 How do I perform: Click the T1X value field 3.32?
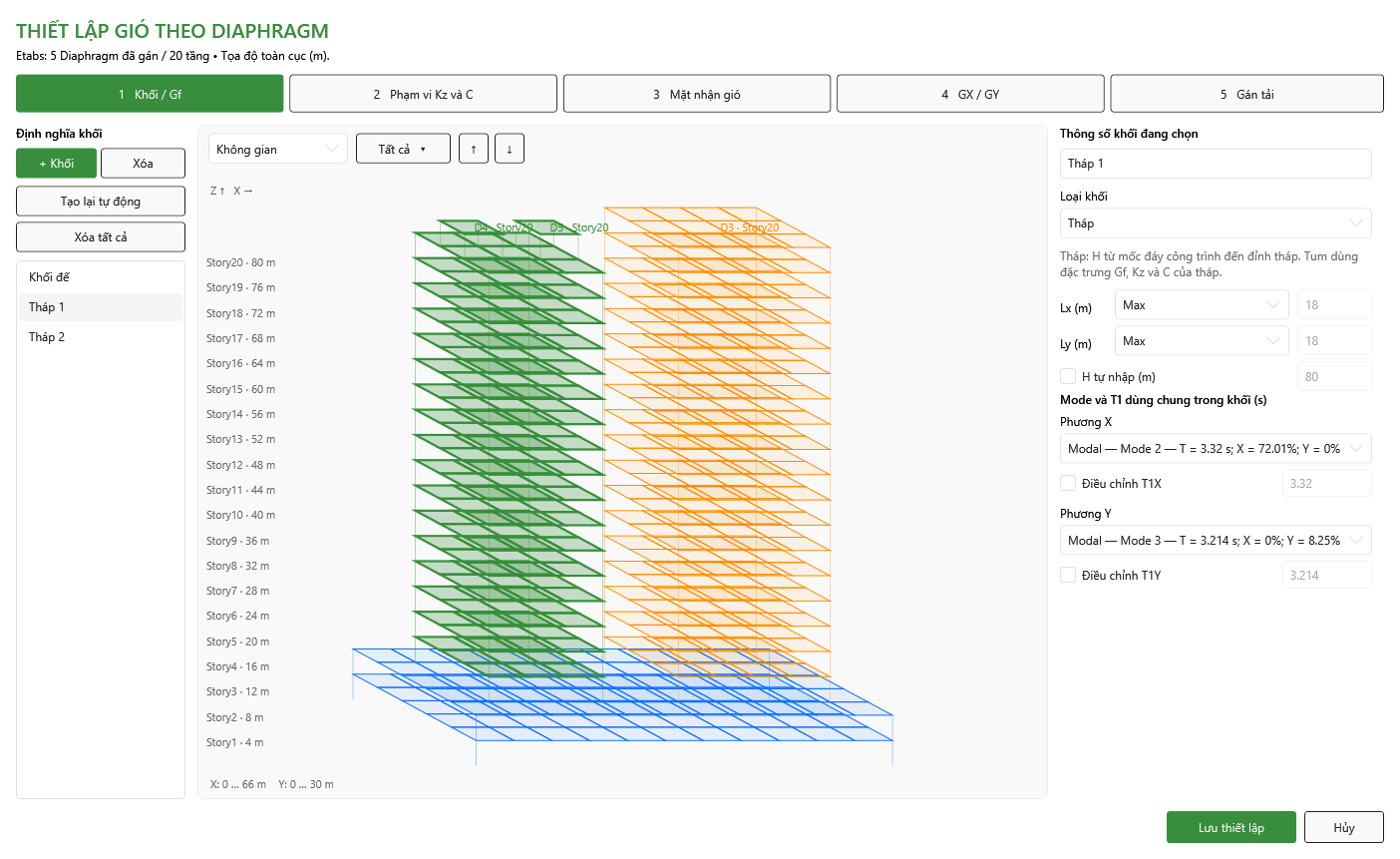1327,483
